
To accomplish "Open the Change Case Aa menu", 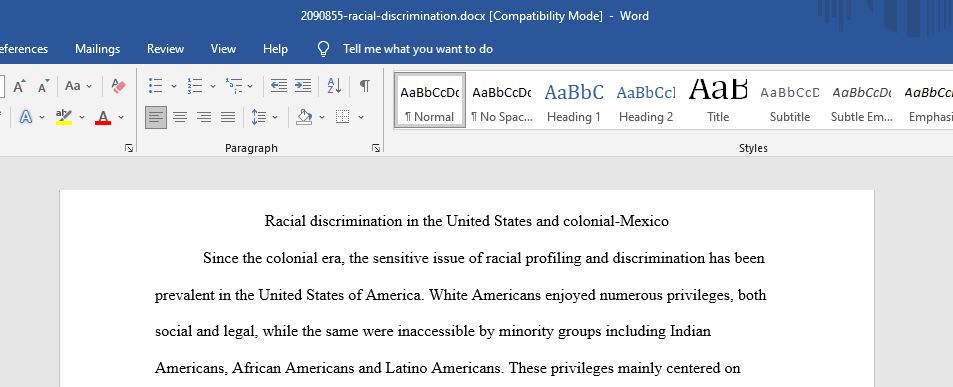I will [78, 86].
